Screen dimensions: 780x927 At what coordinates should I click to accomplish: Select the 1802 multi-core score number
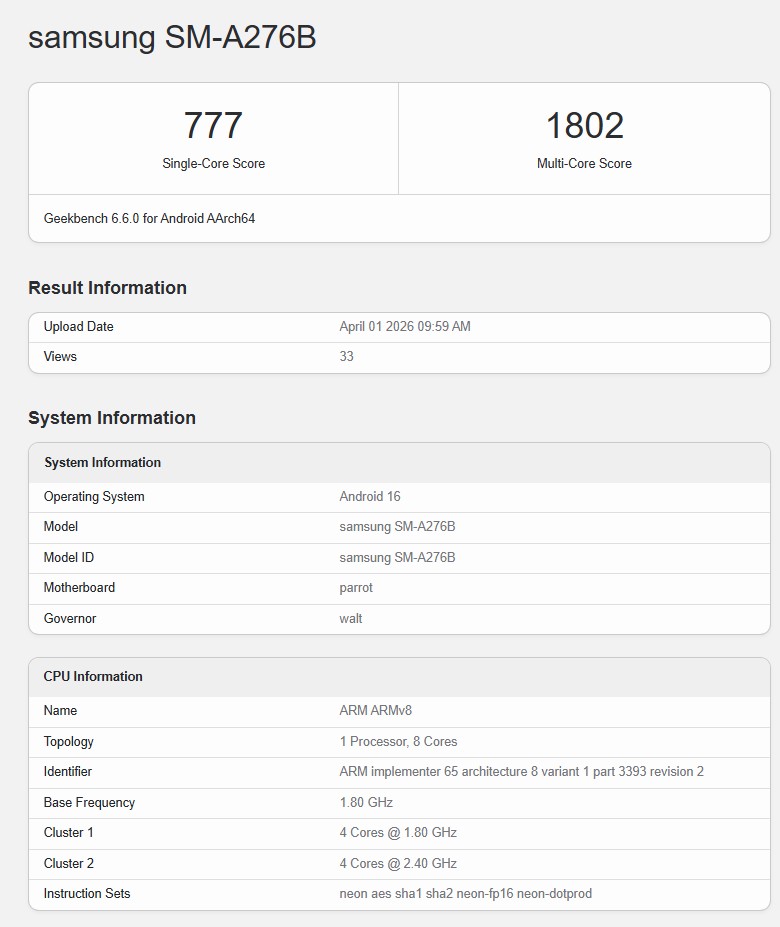coord(584,126)
